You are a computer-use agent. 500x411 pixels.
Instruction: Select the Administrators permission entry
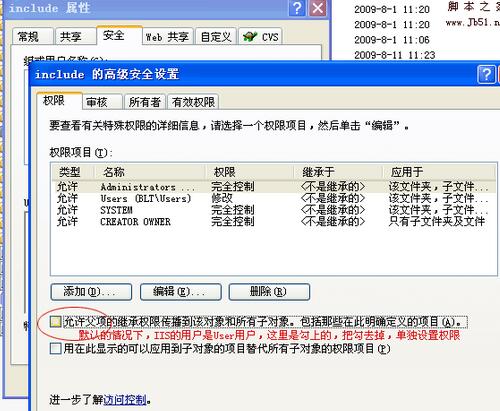tap(273, 187)
